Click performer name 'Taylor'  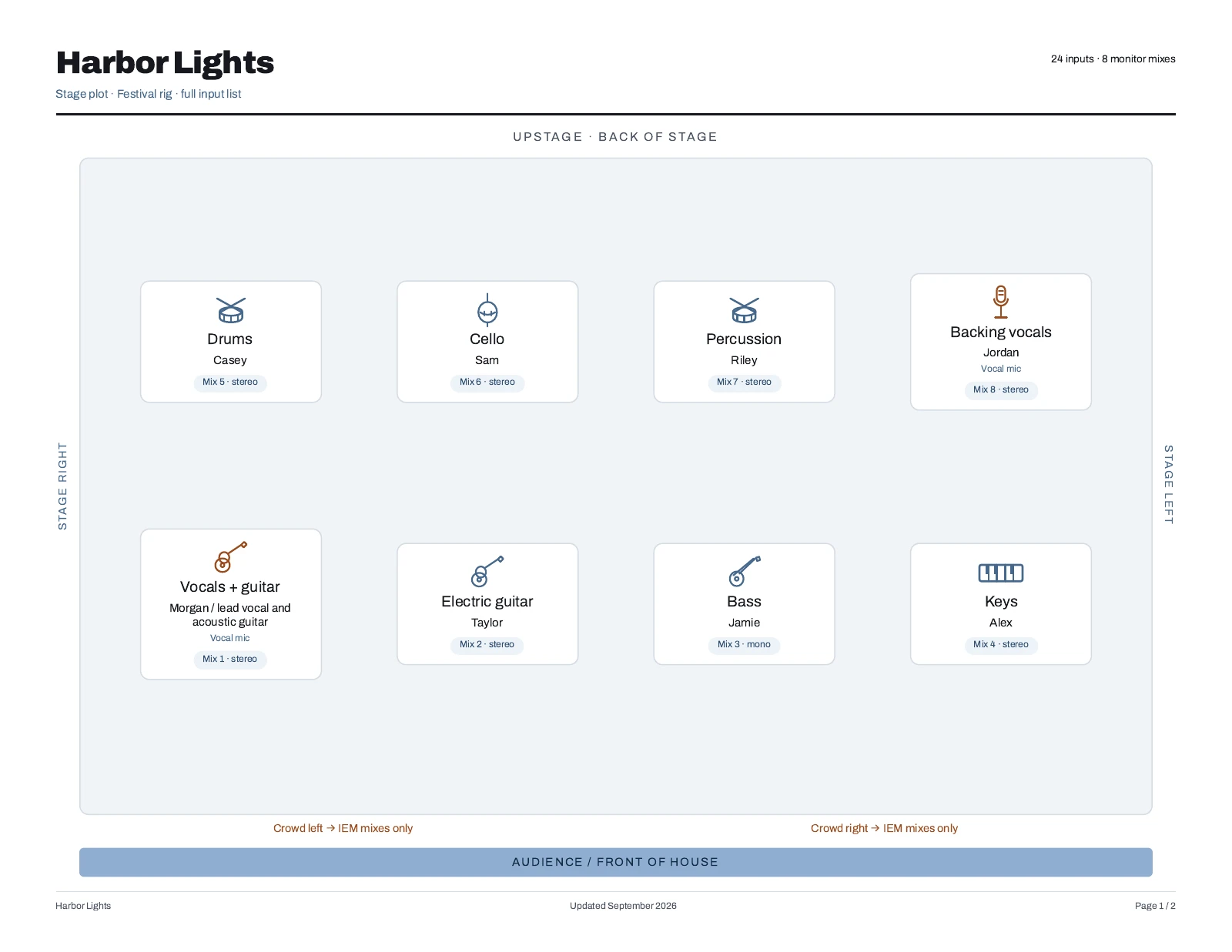click(487, 623)
